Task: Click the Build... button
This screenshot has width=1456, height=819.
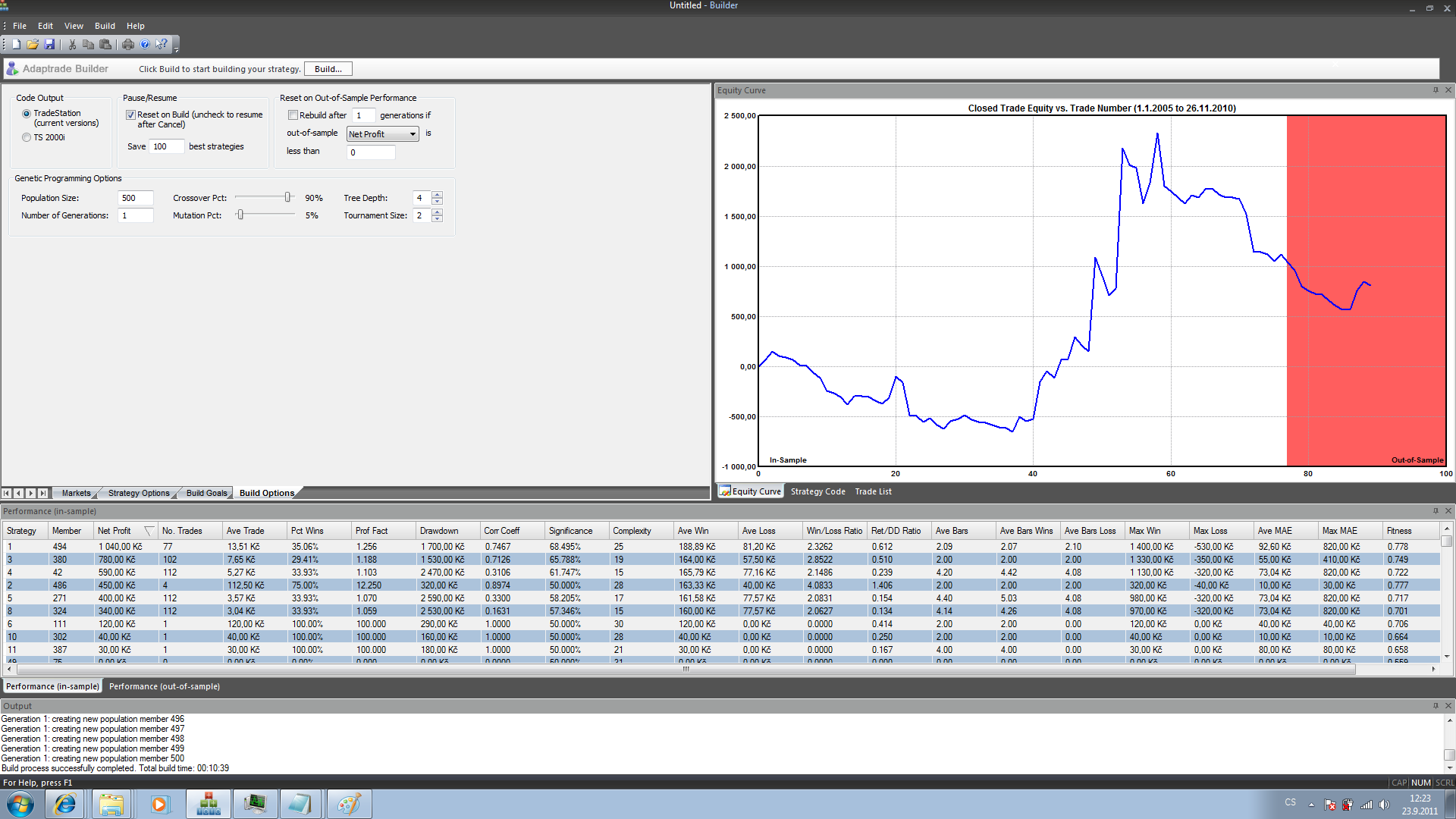Action: click(328, 69)
